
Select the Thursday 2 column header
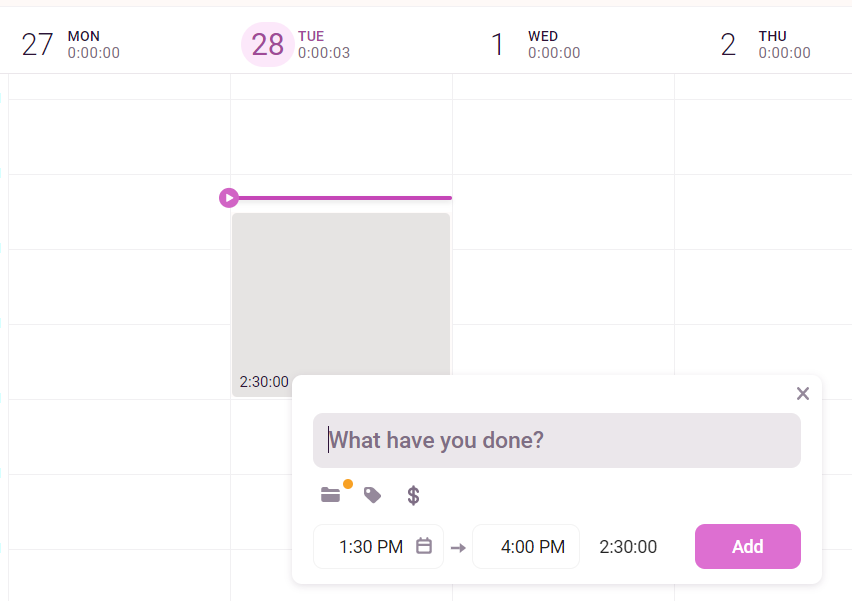(x=765, y=44)
